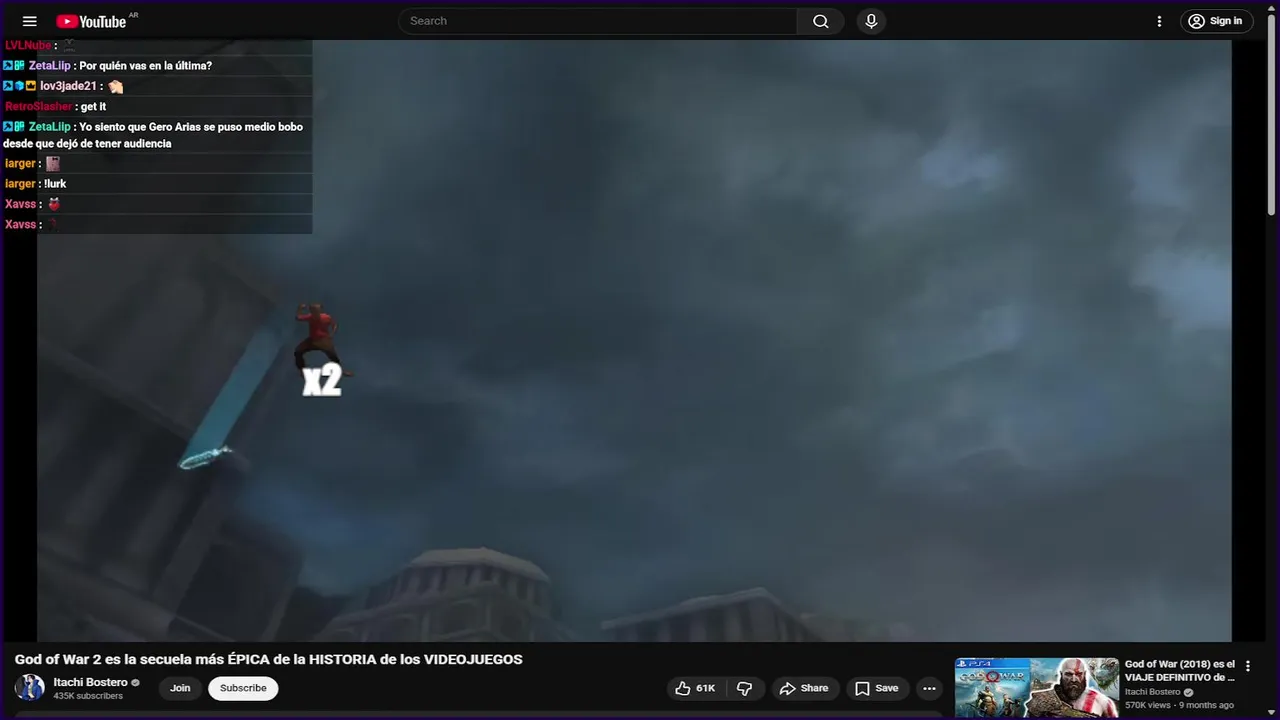The width and height of the screenshot is (1280, 720).
Task: Click iarger's '!lurk' chat message
Action: tap(55, 184)
